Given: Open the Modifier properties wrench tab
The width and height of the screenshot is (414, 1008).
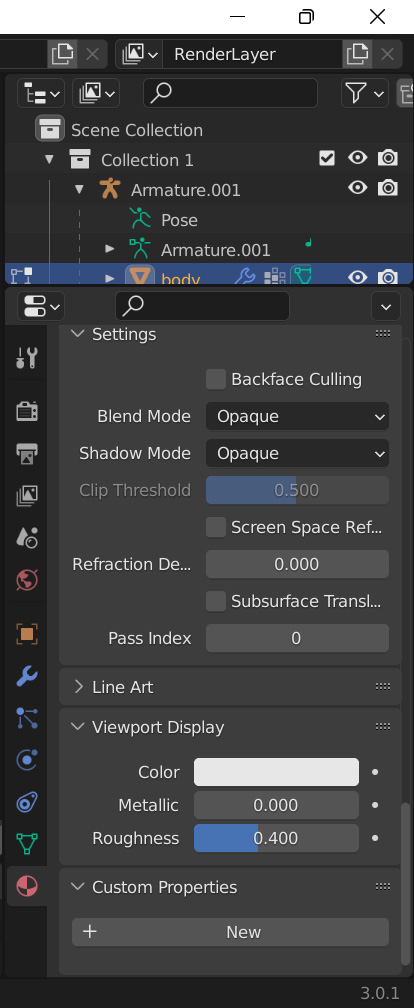Looking at the screenshot, I should coord(27,676).
